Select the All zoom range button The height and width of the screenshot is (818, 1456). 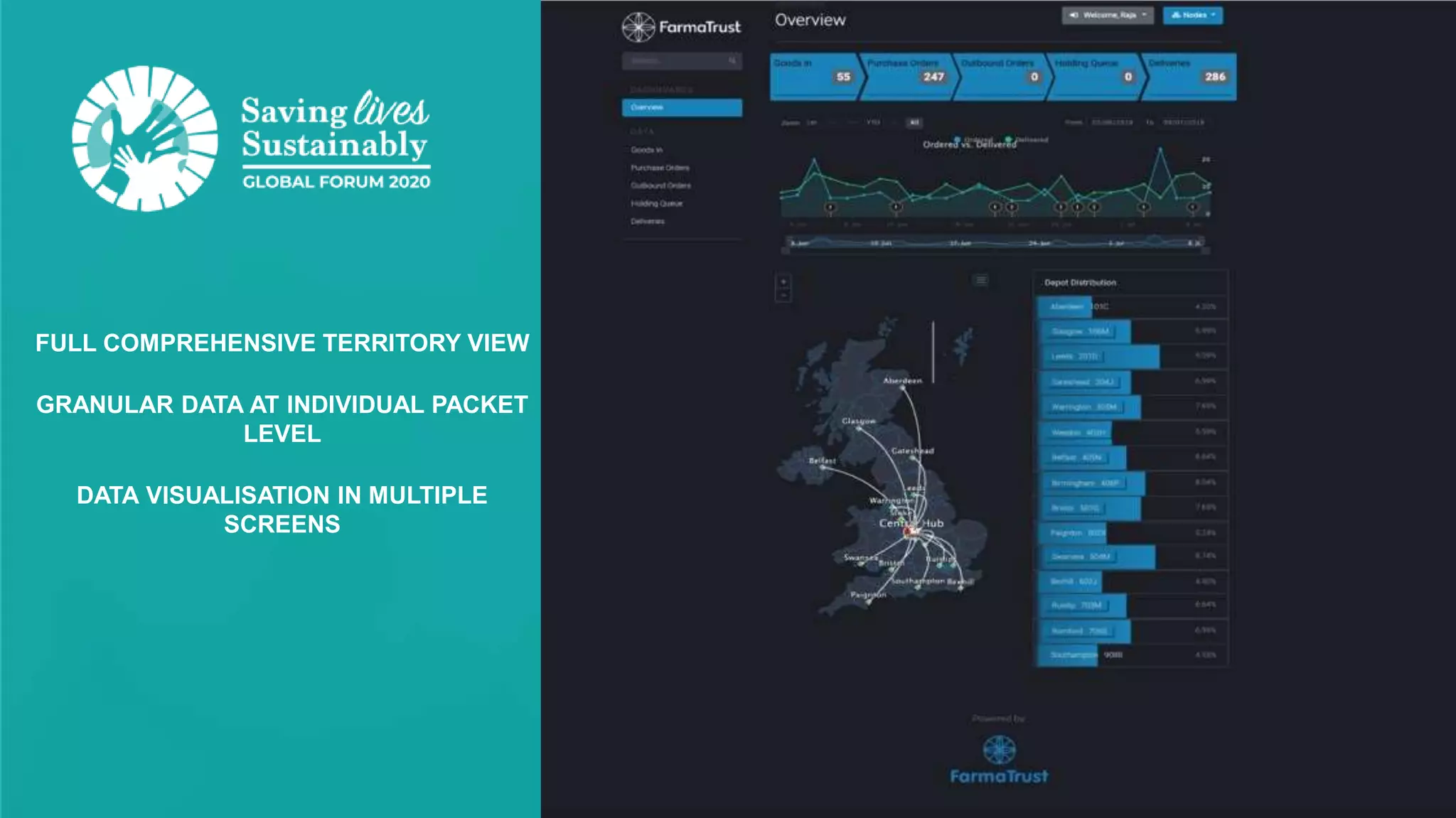[914, 122]
